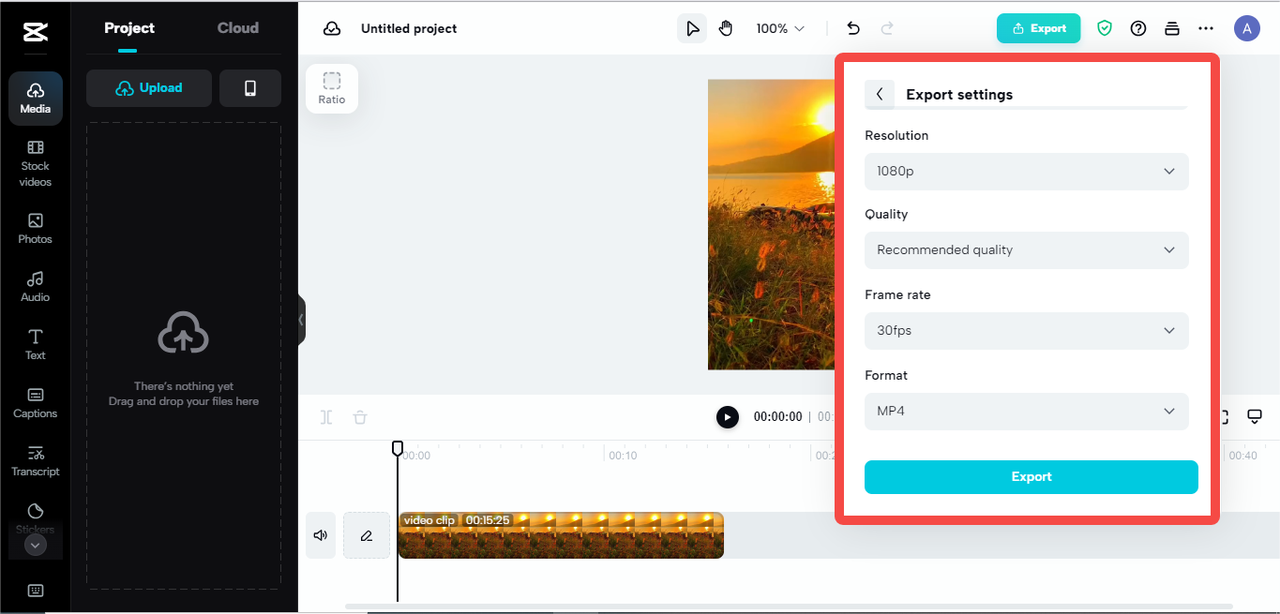Open the Quality dropdown
Image resolution: width=1280 pixels, height=614 pixels.
pos(1026,250)
